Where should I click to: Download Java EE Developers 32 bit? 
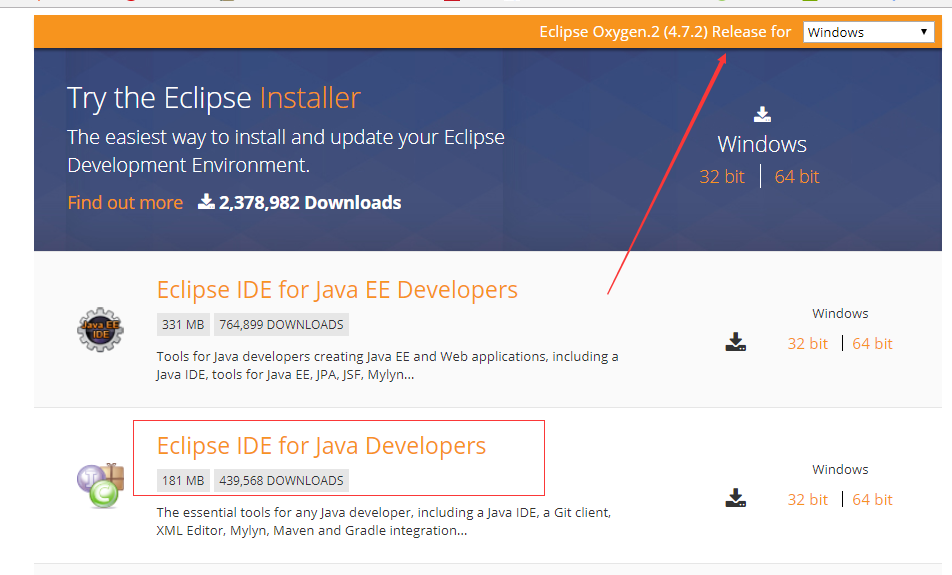point(808,344)
